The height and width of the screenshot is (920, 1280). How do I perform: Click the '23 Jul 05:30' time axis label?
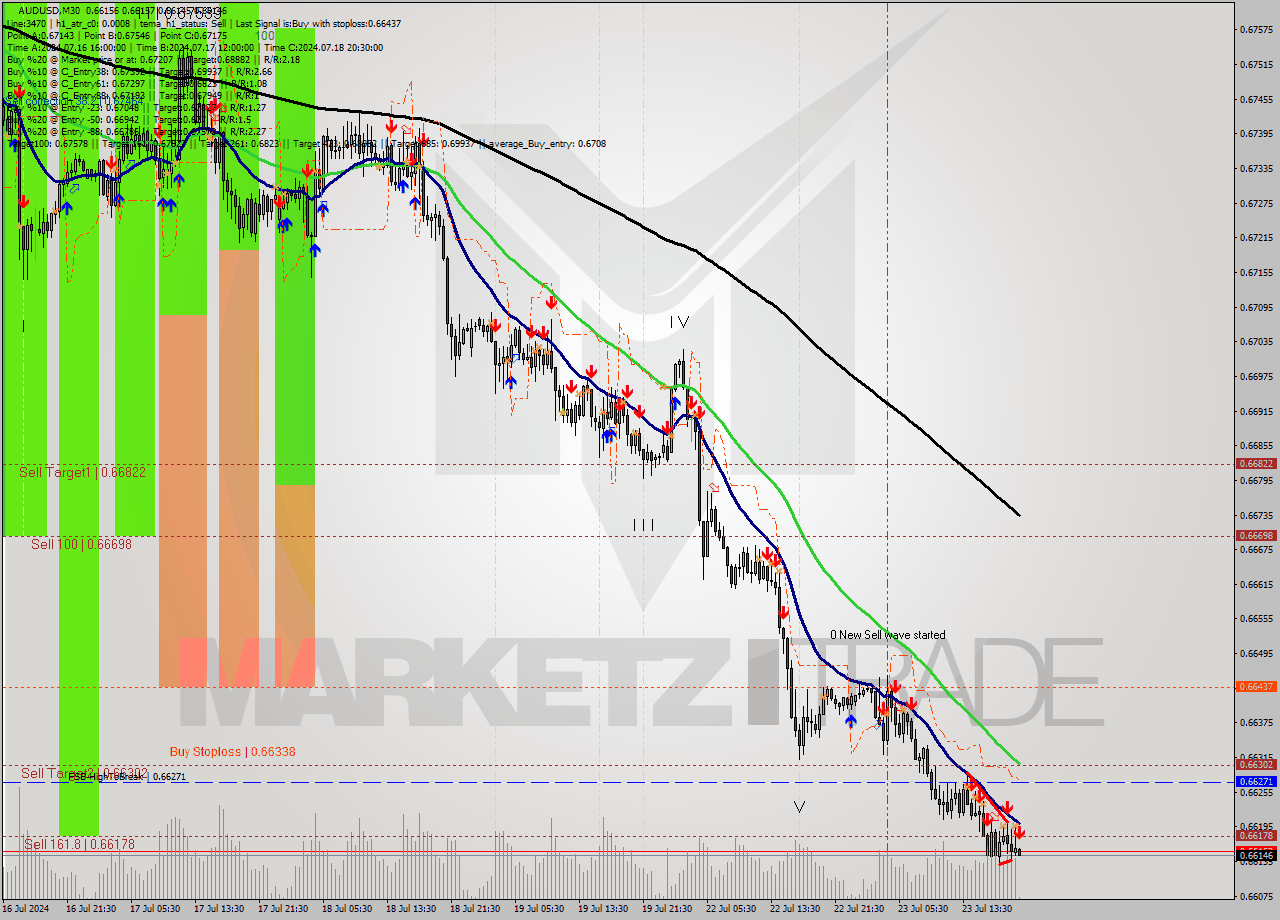point(922,909)
